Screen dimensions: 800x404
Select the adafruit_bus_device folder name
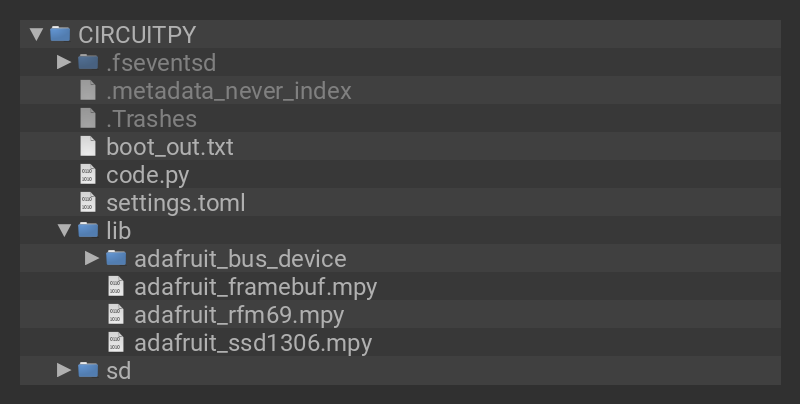pyautogui.click(x=240, y=259)
